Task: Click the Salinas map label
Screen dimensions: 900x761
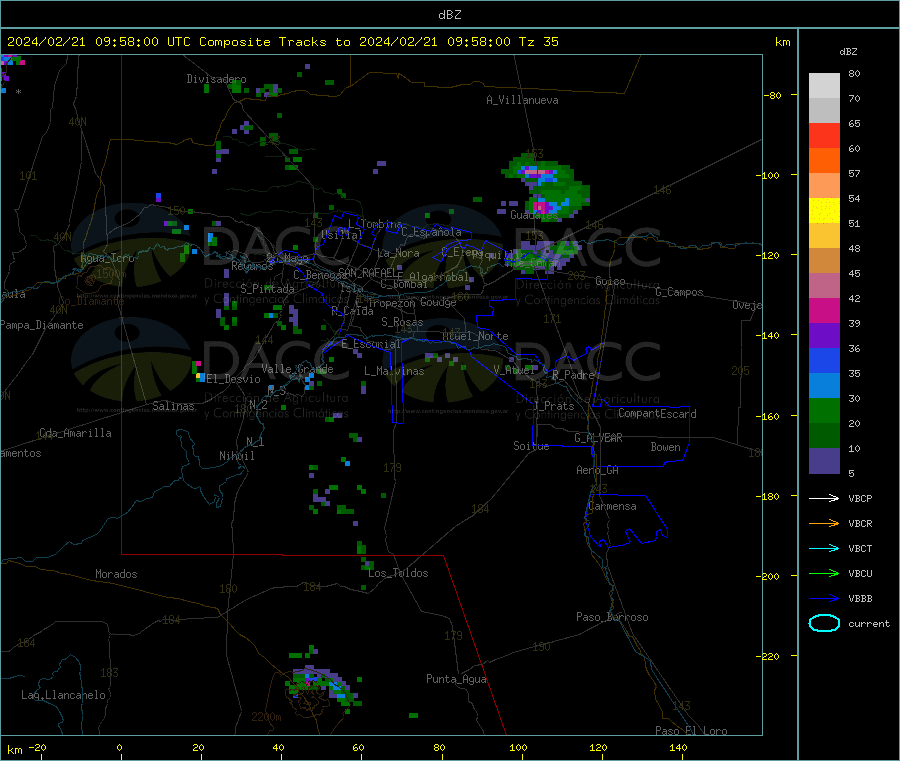Action: [x=173, y=406]
